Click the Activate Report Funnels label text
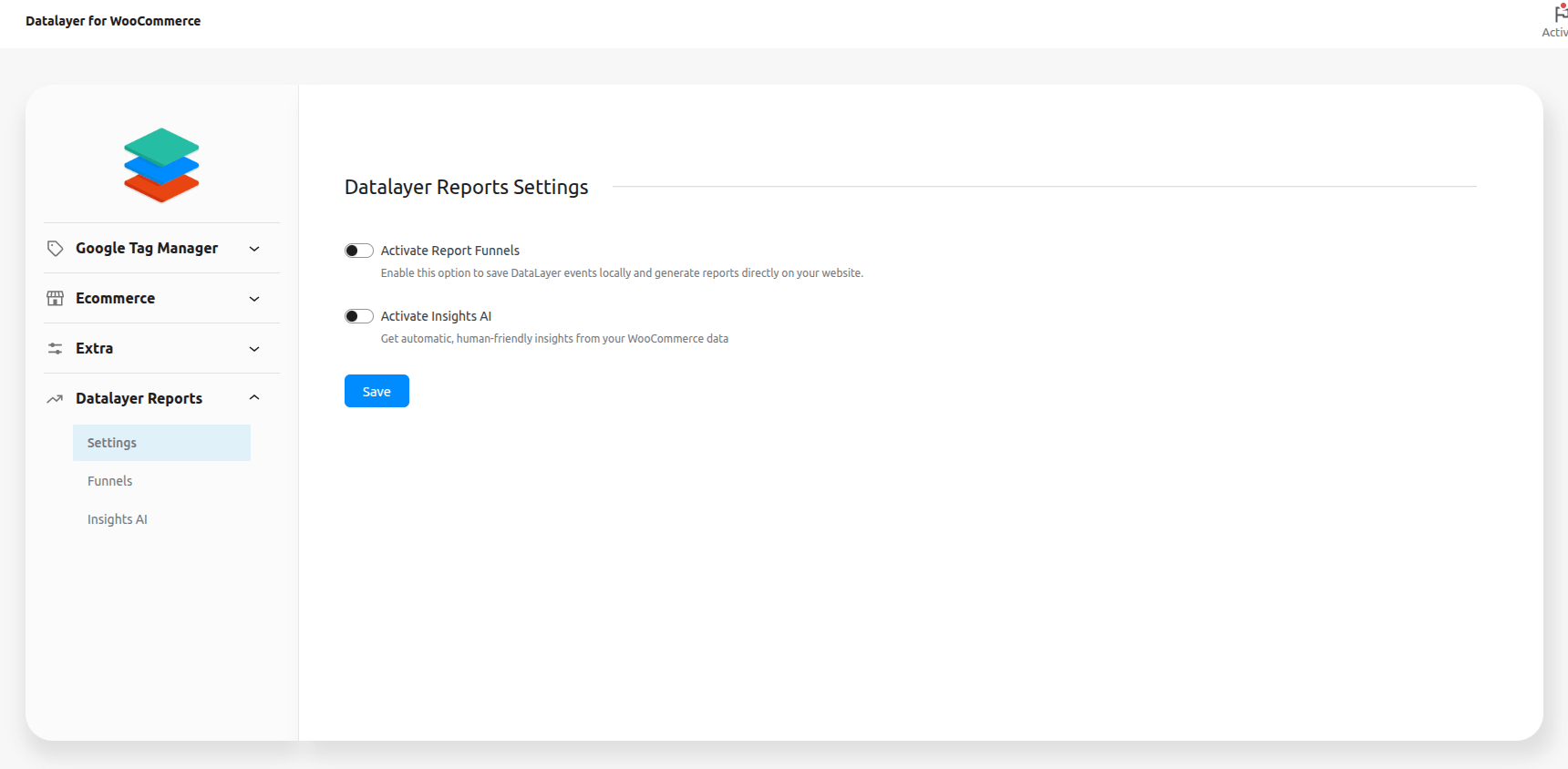 click(450, 251)
